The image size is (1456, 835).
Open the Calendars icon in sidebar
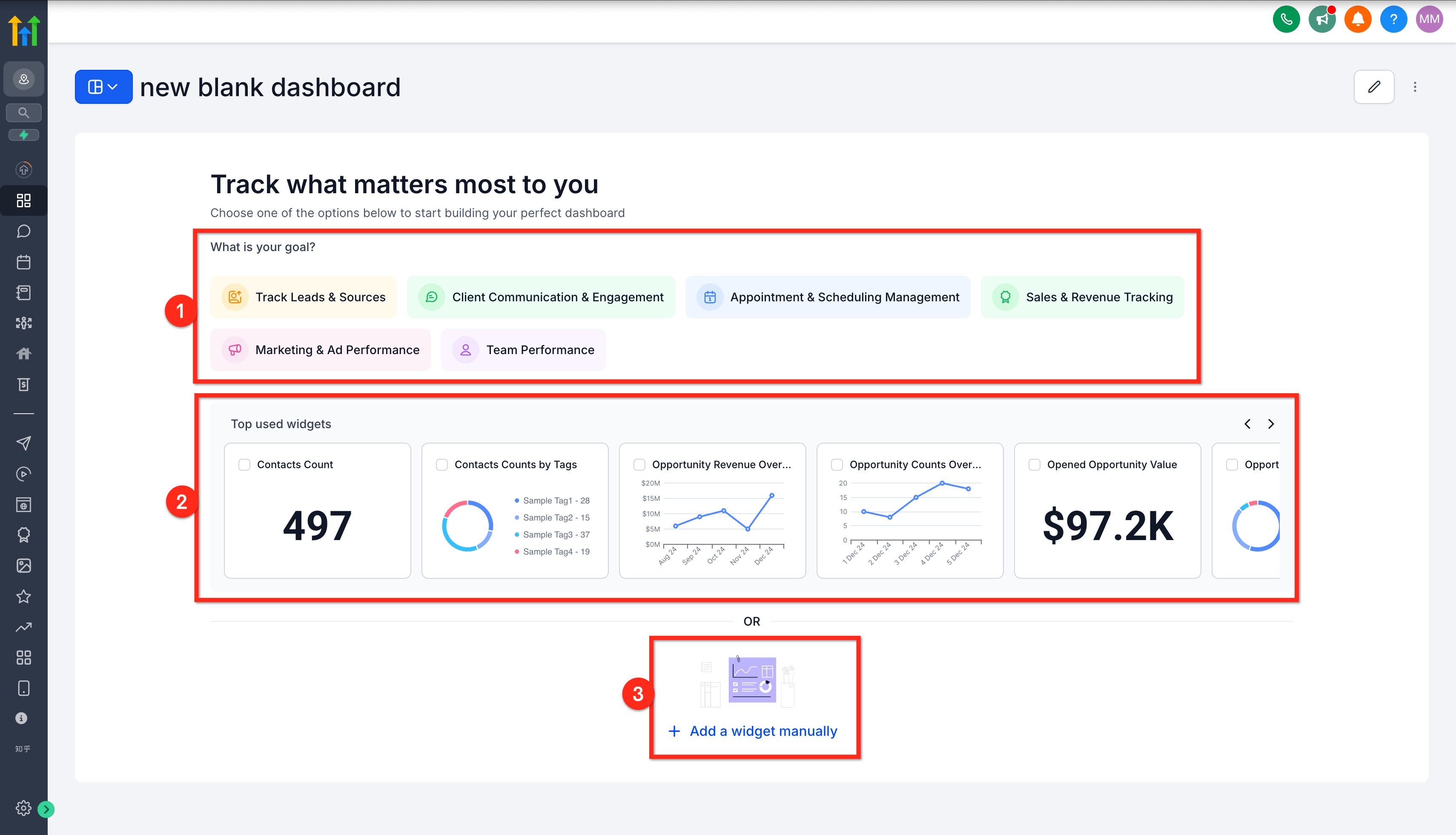[23, 262]
